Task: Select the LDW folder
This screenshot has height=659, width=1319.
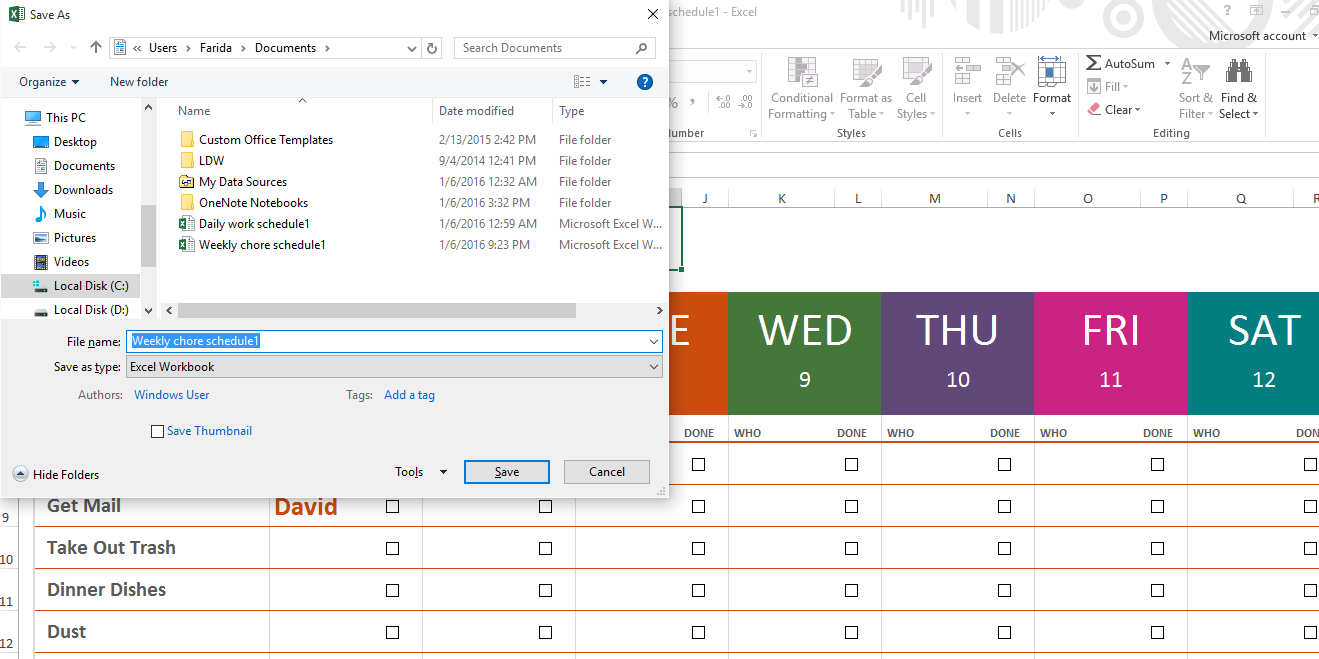Action: tap(211, 161)
